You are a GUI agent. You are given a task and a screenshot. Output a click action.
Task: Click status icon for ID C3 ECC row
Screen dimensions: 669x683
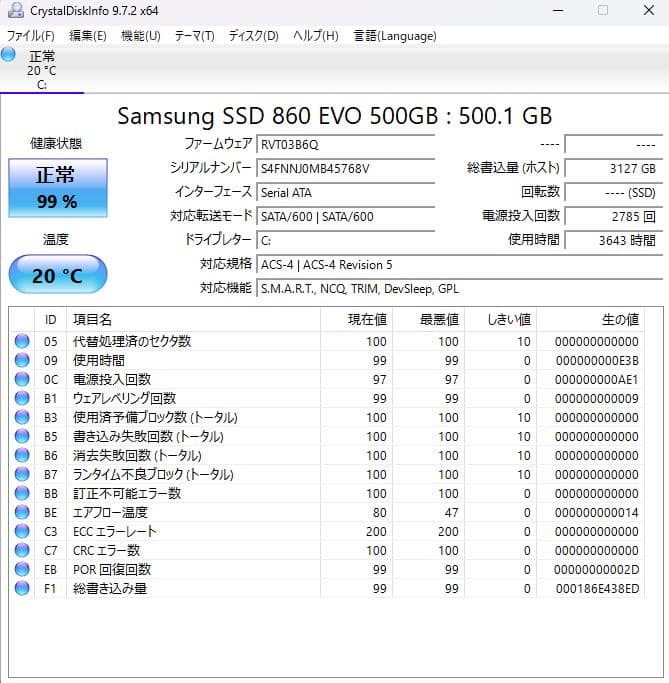pos(22,531)
